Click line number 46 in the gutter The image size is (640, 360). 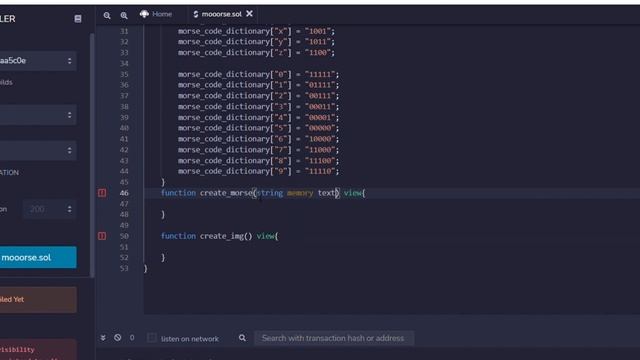124,193
